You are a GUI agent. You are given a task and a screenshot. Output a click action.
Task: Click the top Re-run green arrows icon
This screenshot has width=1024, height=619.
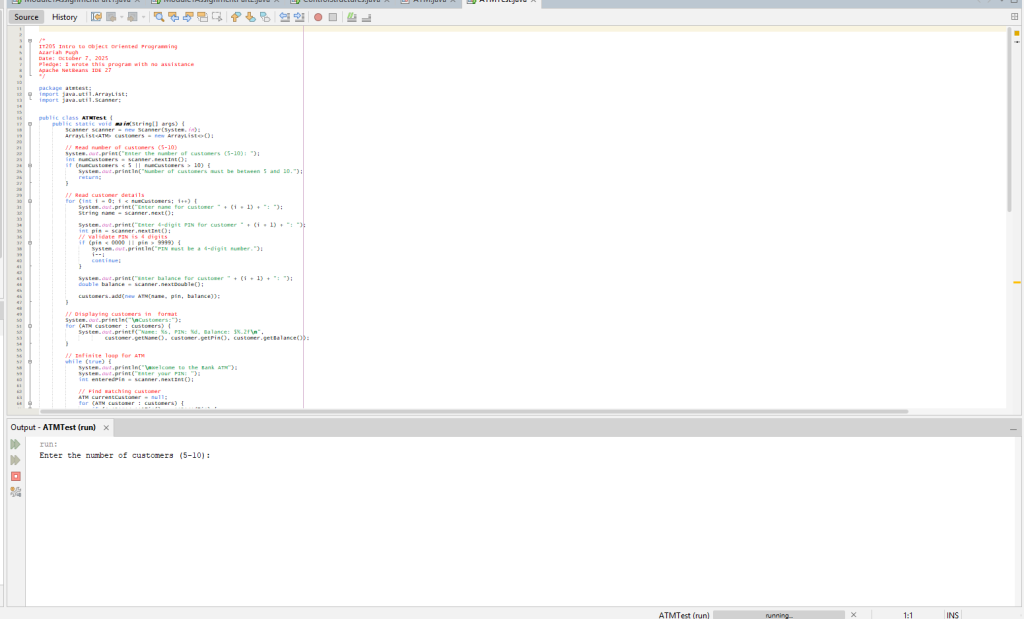pyautogui.click(x=15, y=444)
